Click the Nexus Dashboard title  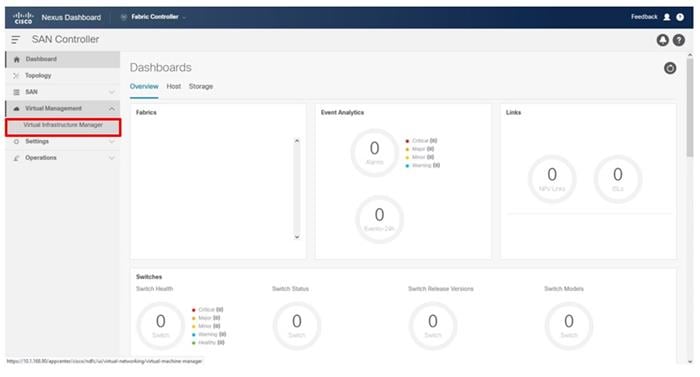71,17
